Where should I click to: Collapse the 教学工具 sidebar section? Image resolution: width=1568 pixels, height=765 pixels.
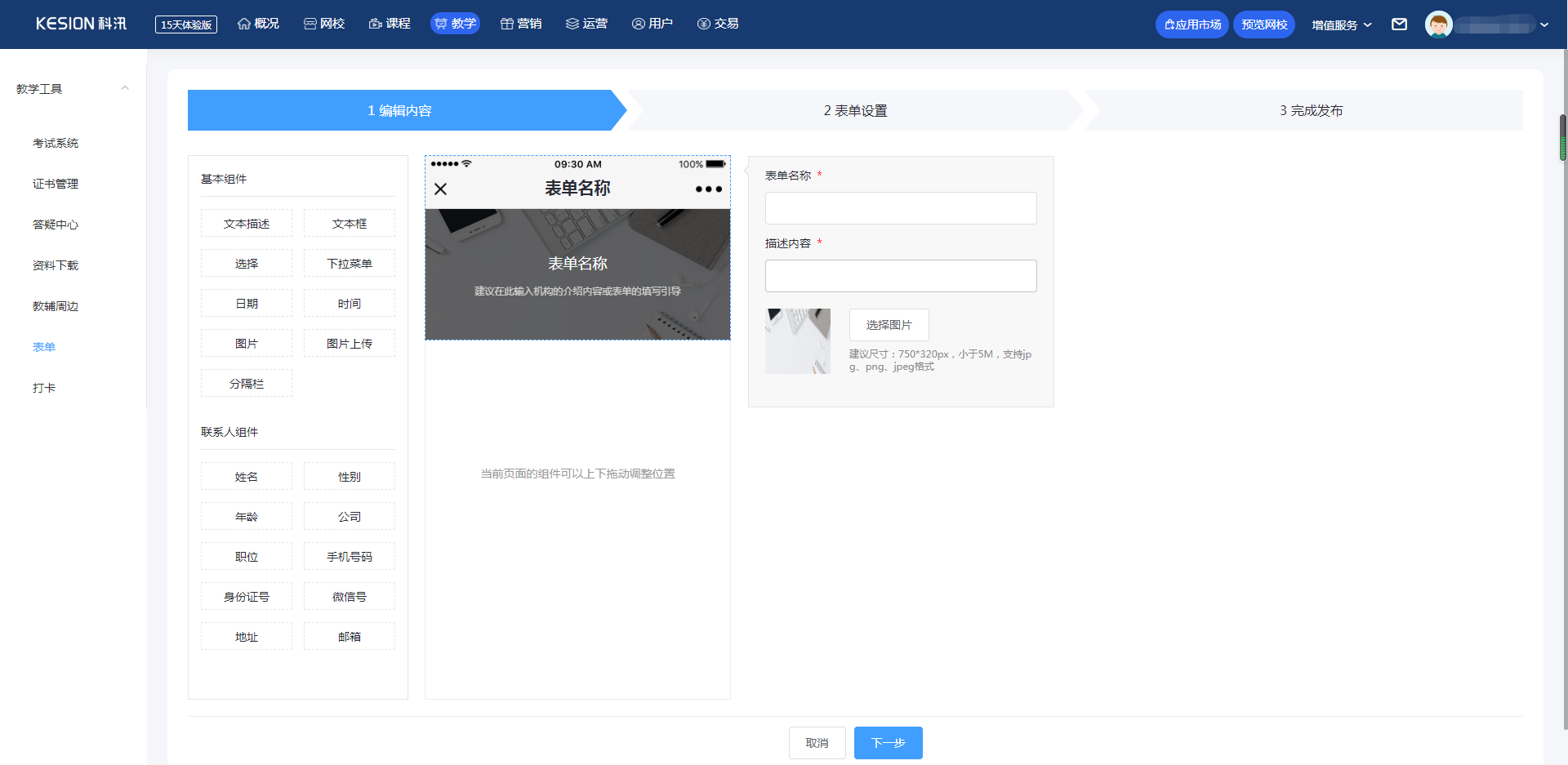[x=125, y=88]
